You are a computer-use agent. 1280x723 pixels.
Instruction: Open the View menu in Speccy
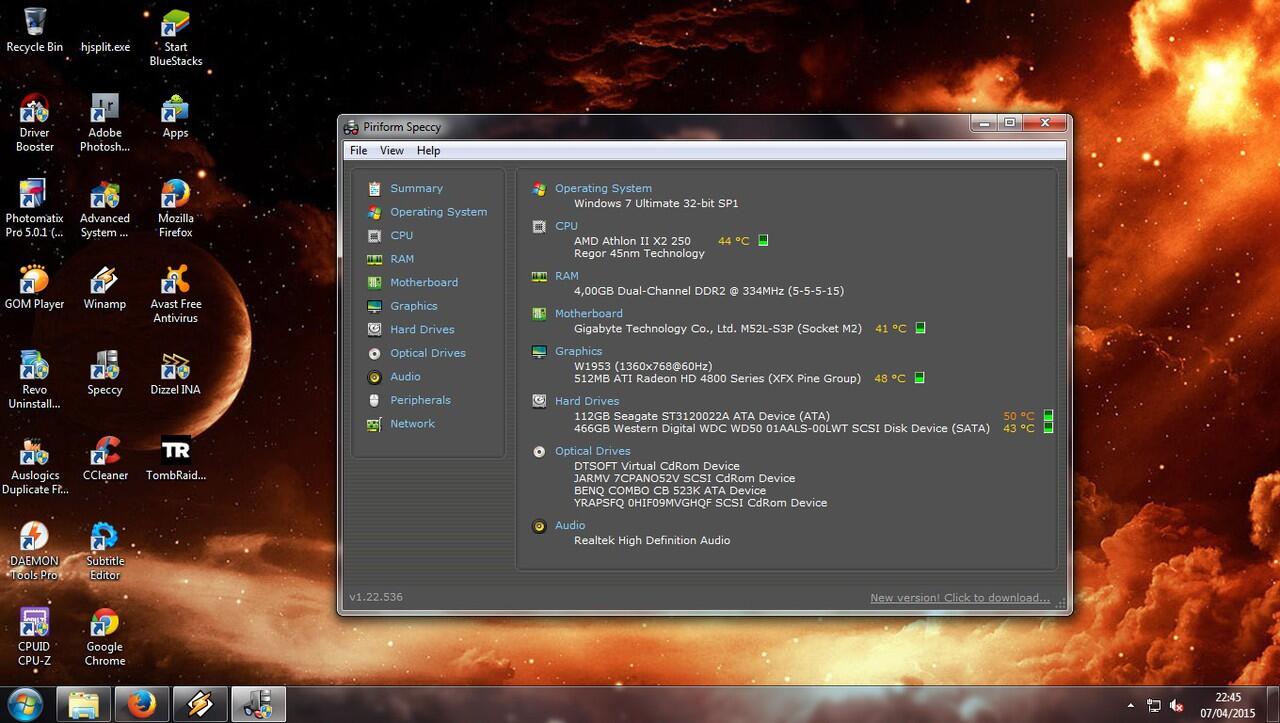(392, 151)
